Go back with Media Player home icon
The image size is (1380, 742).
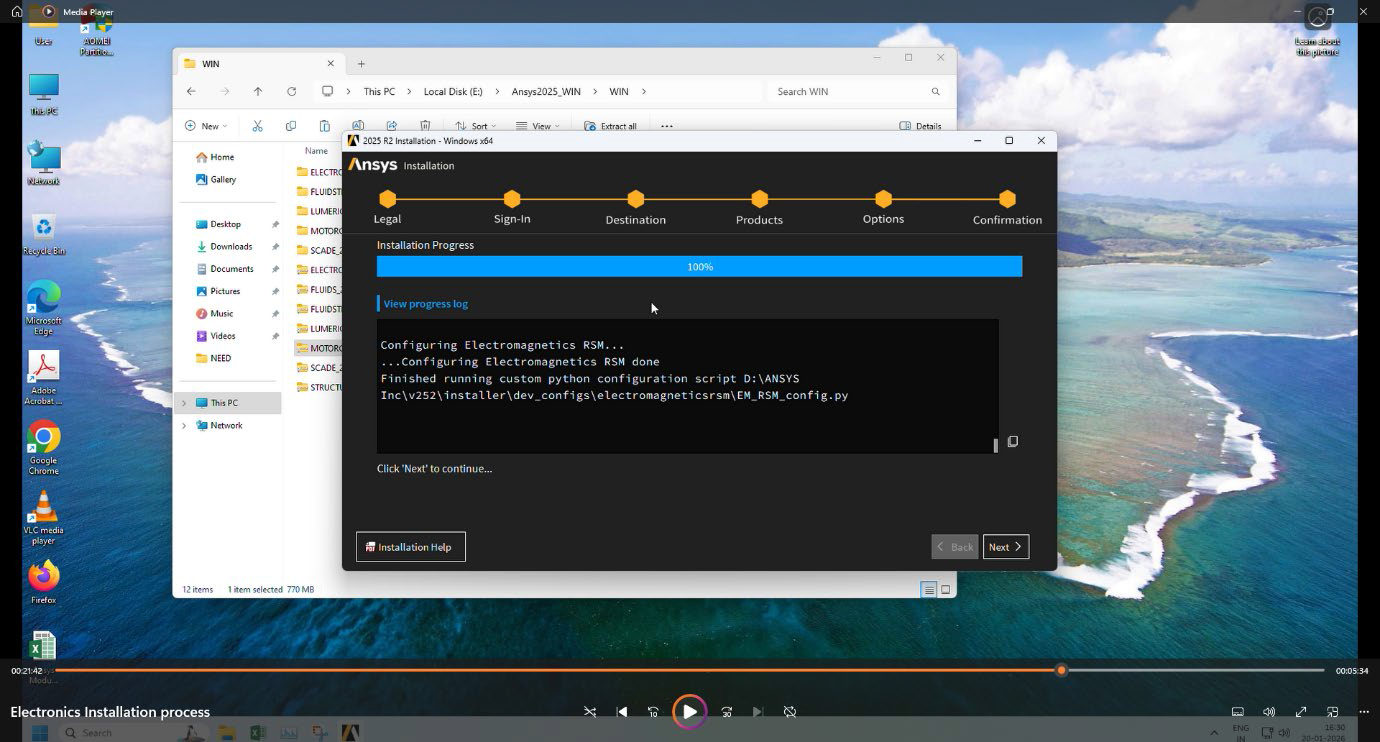pos(17,12)
